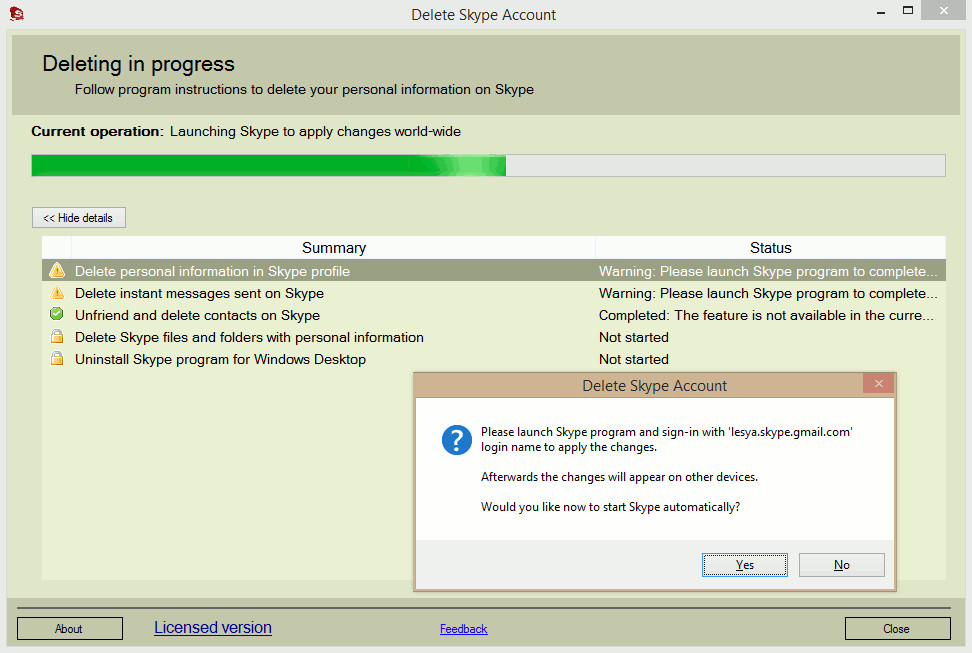
Task: Click the app icon in the title bar
Action: click(17, 13)
